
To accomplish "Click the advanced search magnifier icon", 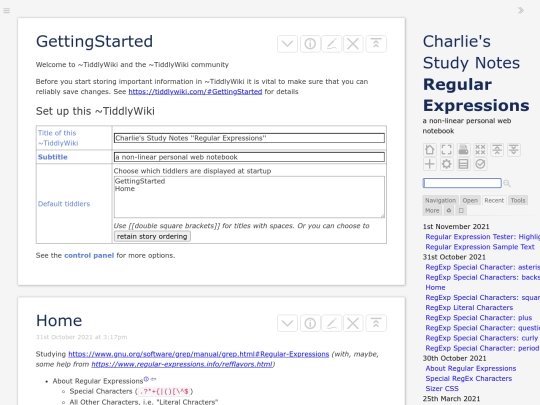I will (507, 183).
